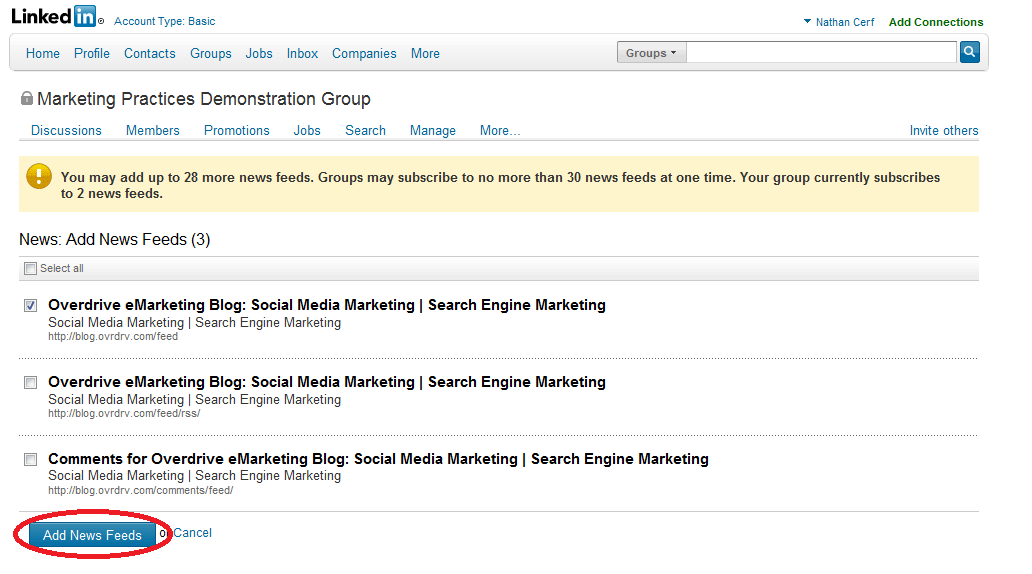Click the blue search magnifier button

pyautogui.click(x=969, y=52)
